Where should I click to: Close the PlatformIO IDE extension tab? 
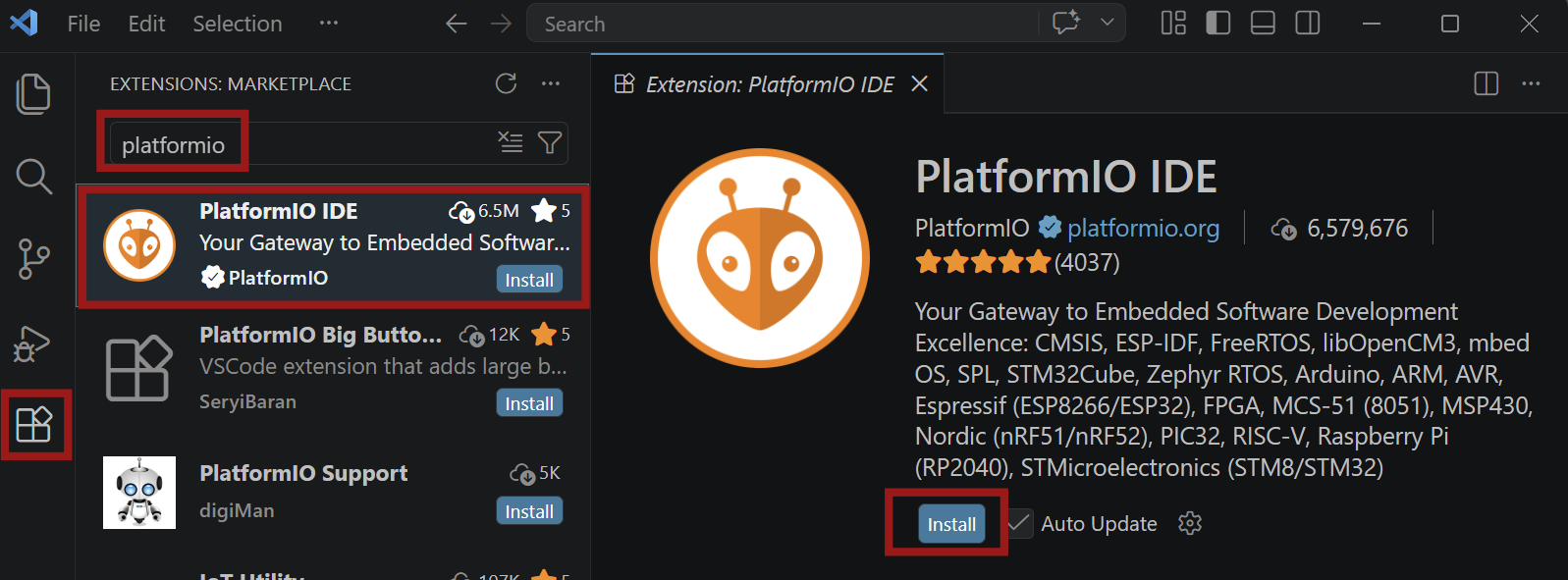919,84
